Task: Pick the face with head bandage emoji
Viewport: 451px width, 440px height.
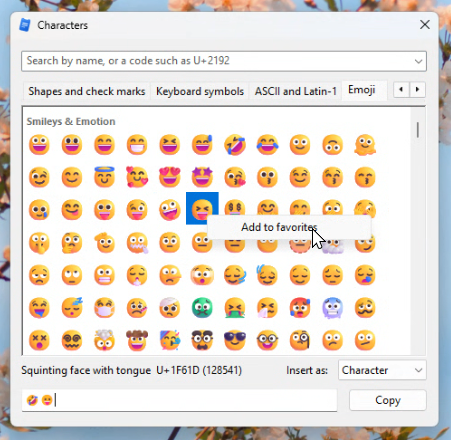Action: [x=170, y=307]
